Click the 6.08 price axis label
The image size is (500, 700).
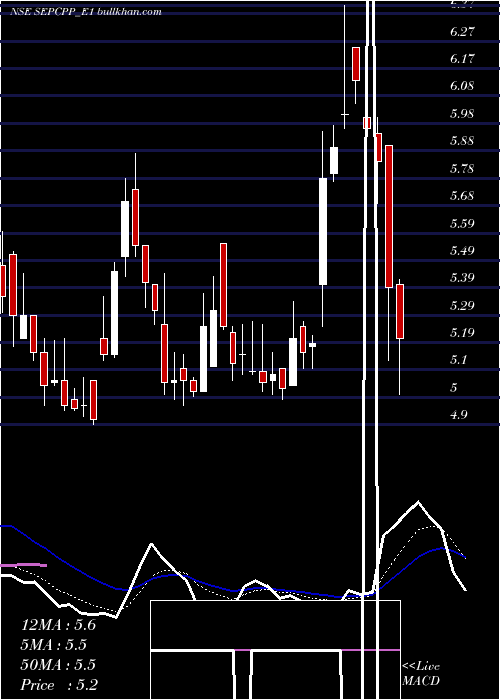tap(462, 86)
